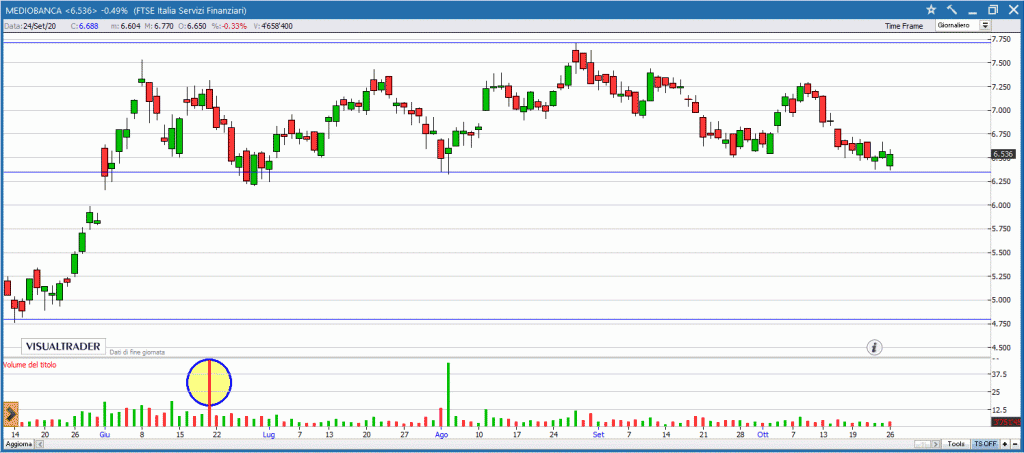
Task: Click the 7.750 price axis label
Action: tap(1002, 40)
